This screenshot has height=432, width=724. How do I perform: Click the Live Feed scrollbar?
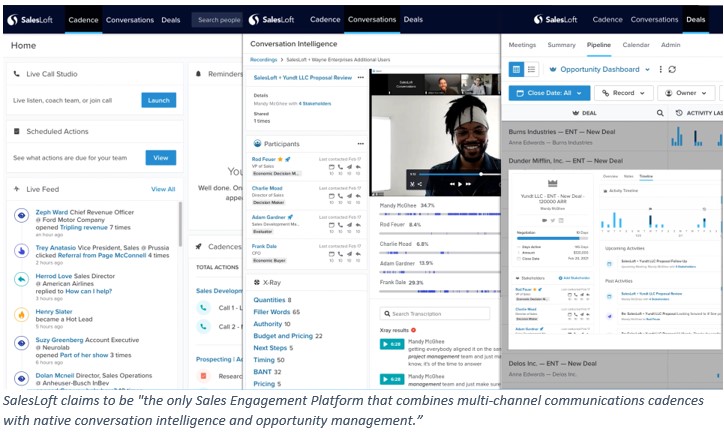pos(180,223)
